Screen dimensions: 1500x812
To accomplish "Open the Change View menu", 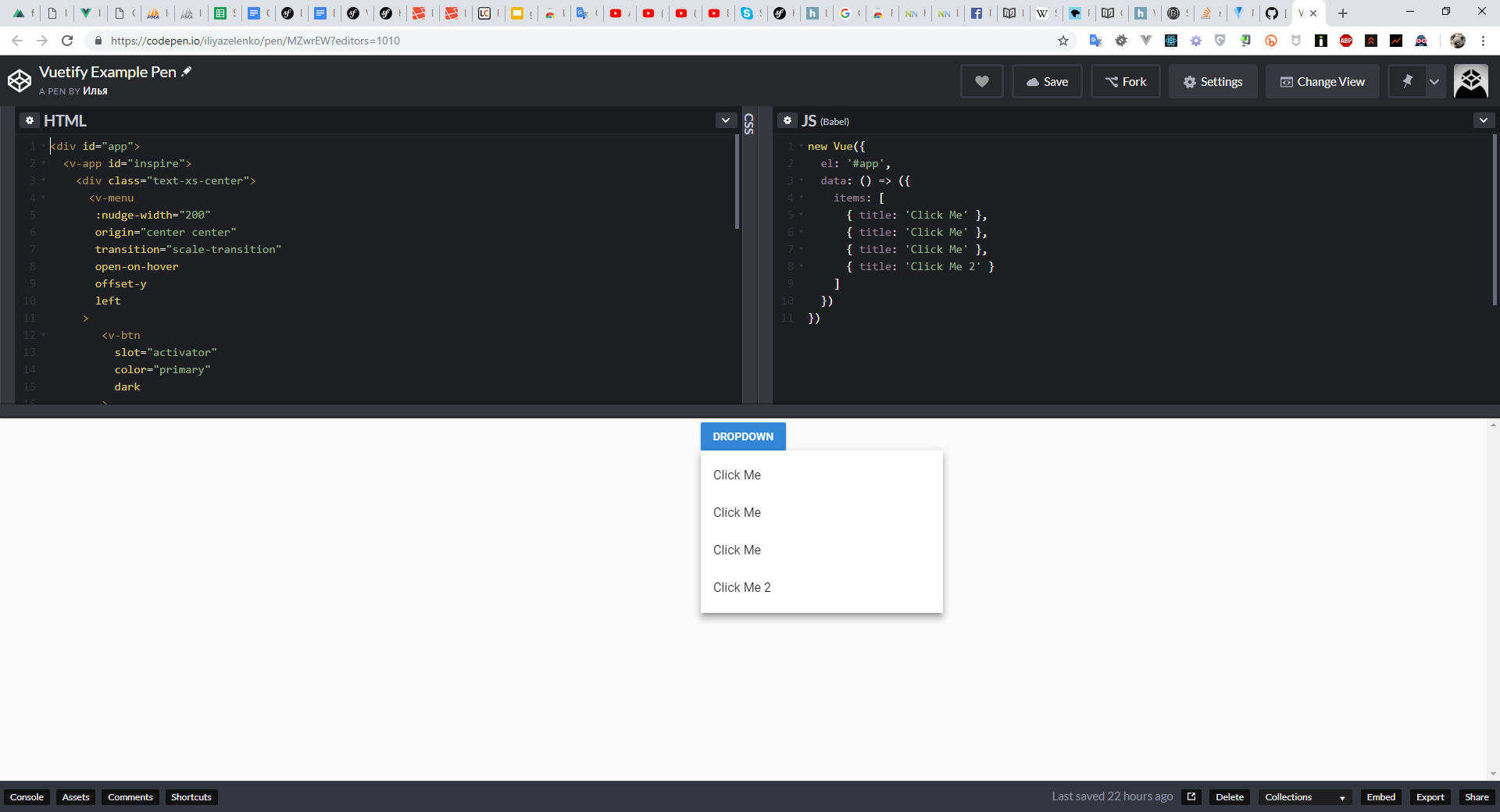I will (1322, 81).
